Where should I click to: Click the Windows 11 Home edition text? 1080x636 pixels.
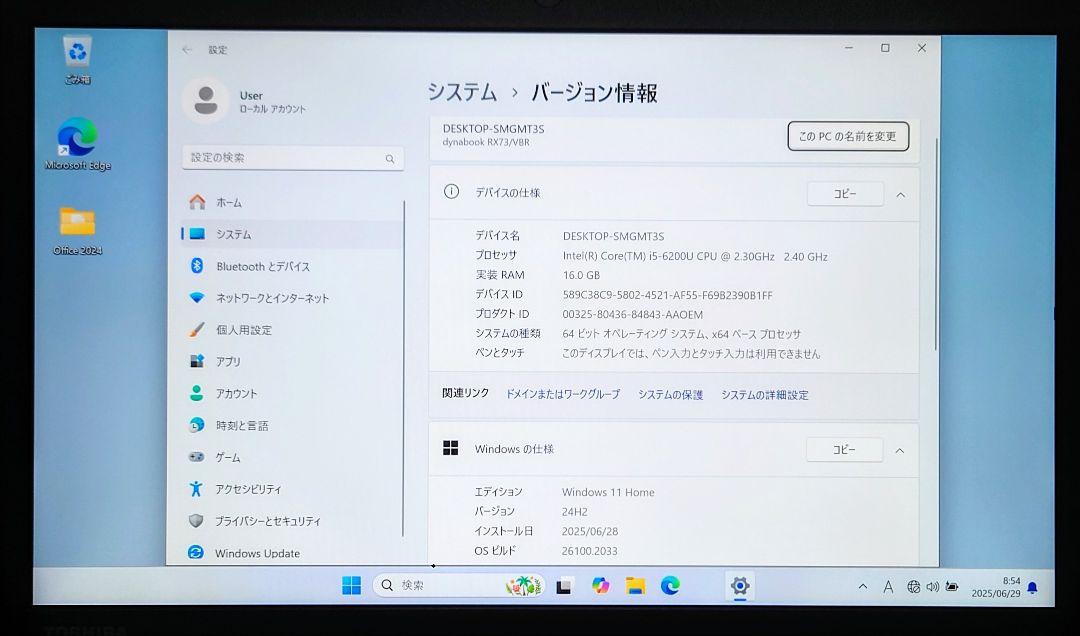coord(608,492)
